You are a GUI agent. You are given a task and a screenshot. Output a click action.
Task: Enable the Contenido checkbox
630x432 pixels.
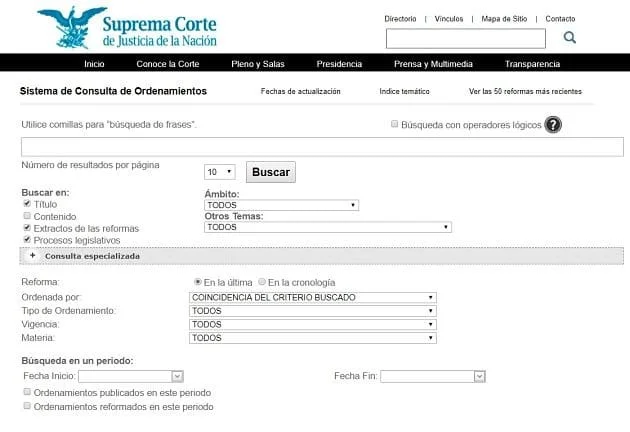(27, 216)
